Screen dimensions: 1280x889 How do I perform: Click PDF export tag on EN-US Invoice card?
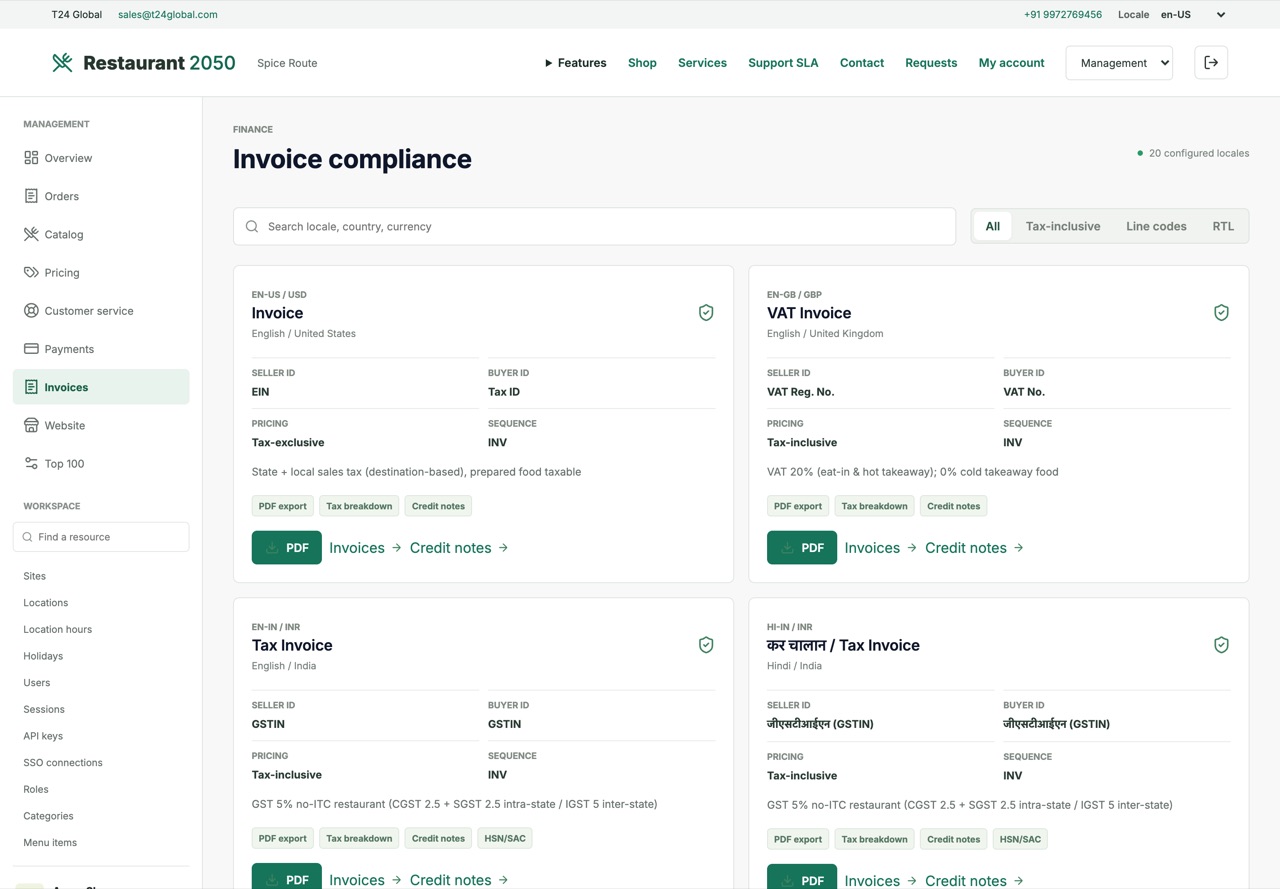[x=283, y=506]
